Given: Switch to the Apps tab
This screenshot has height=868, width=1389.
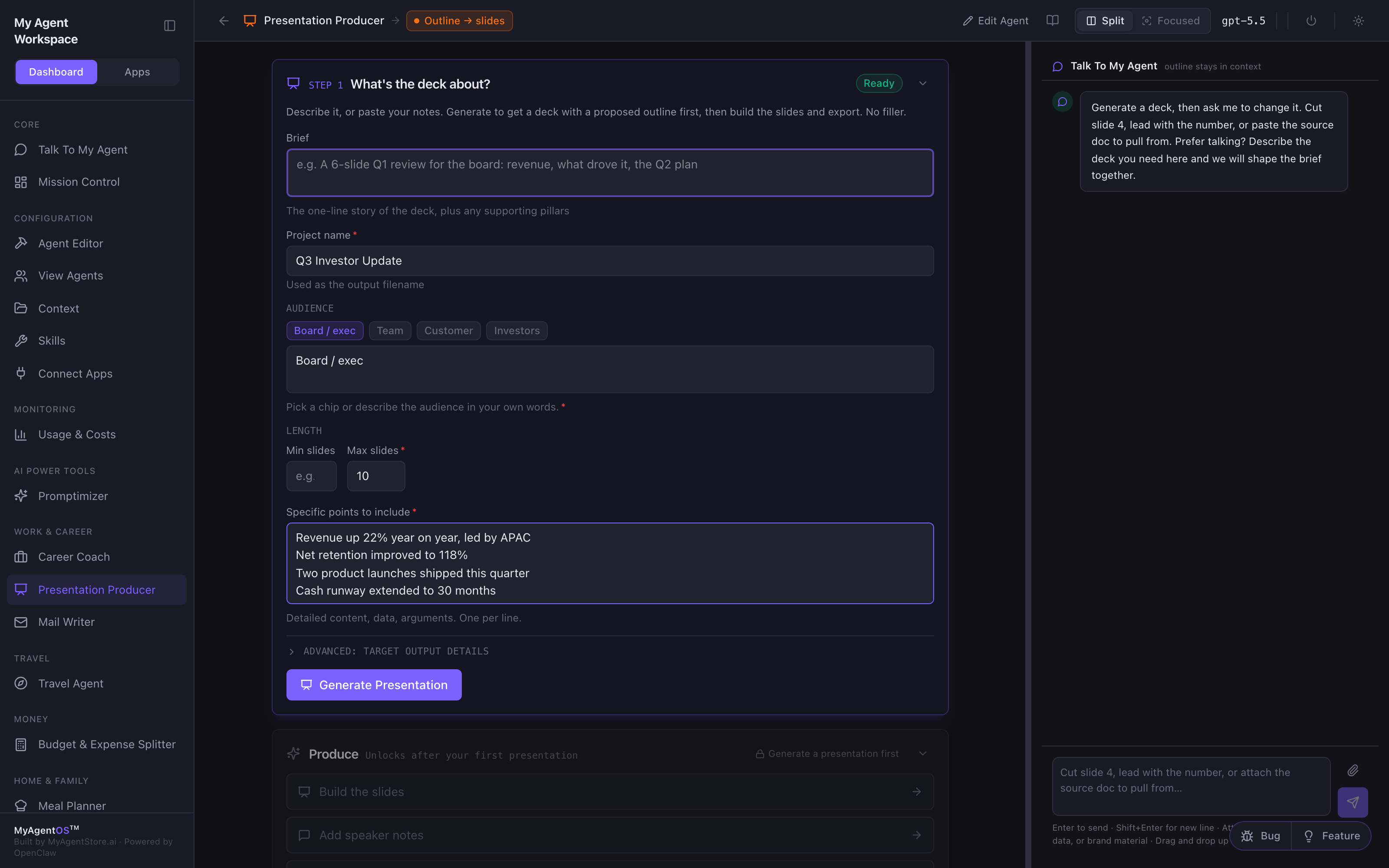Looking at the screenshot, I should pos(137,72).
